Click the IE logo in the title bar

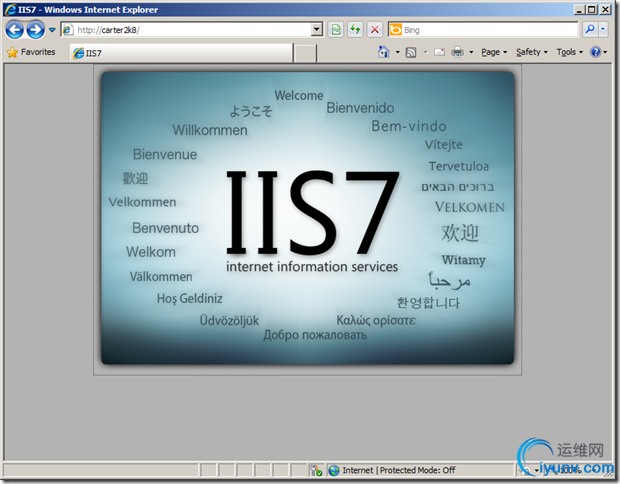coord(11,9)
